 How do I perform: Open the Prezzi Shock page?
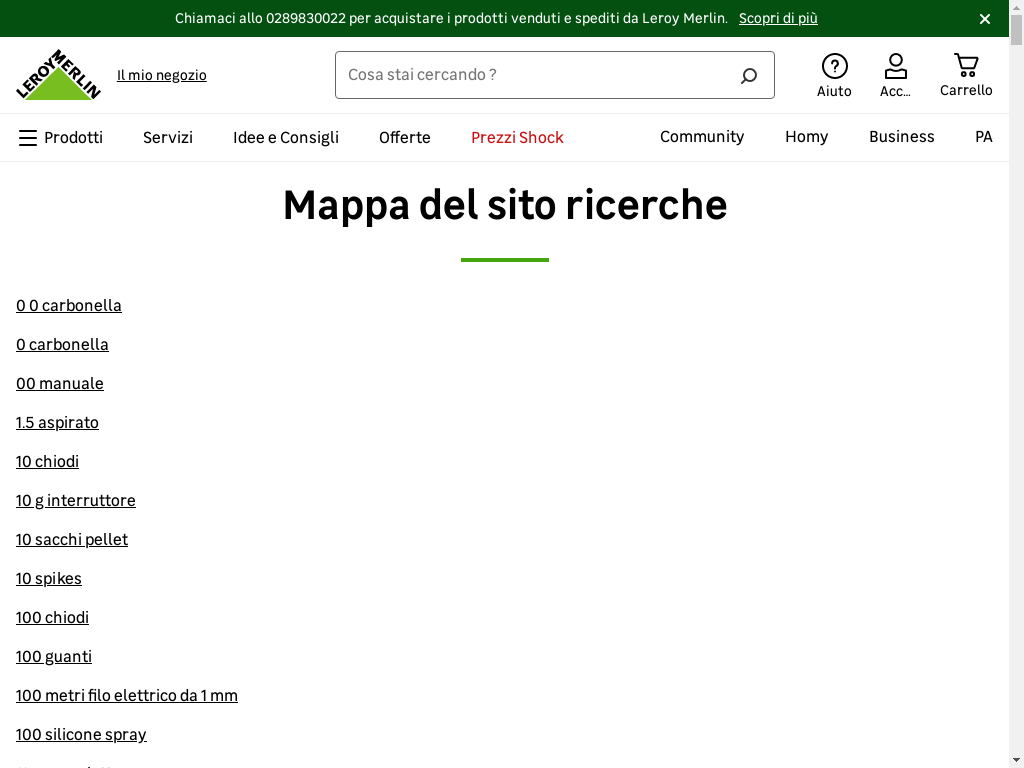click(x=517, y=138)
